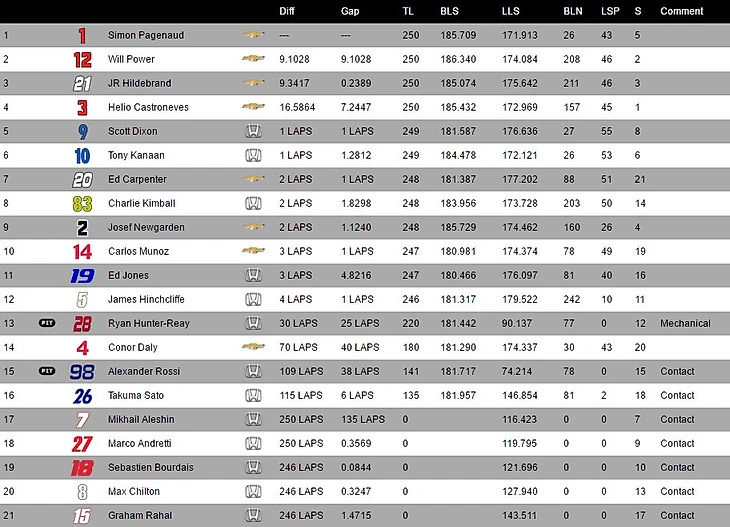The width and height of the screenshot is (730, 527).
Task: Click Takuma Sato's number 26 badge
Action: 82,395
